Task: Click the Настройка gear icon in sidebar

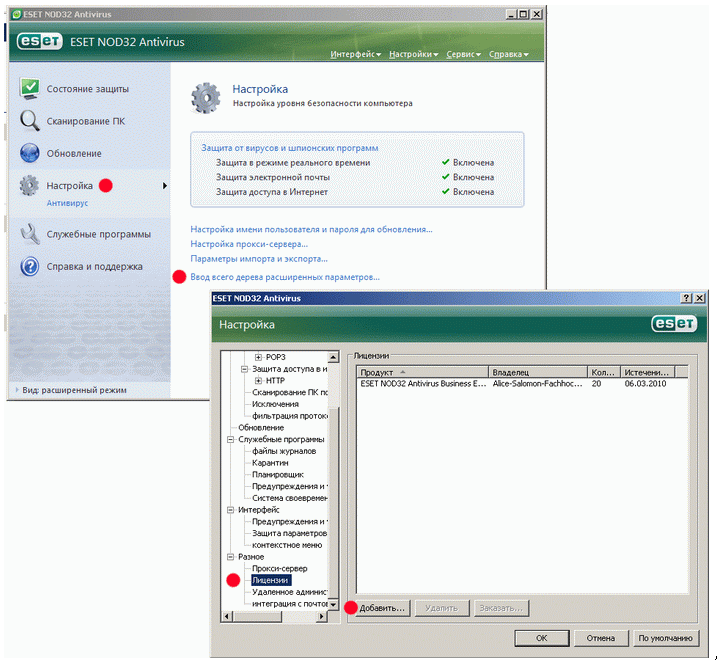Action: coord(29,186)
